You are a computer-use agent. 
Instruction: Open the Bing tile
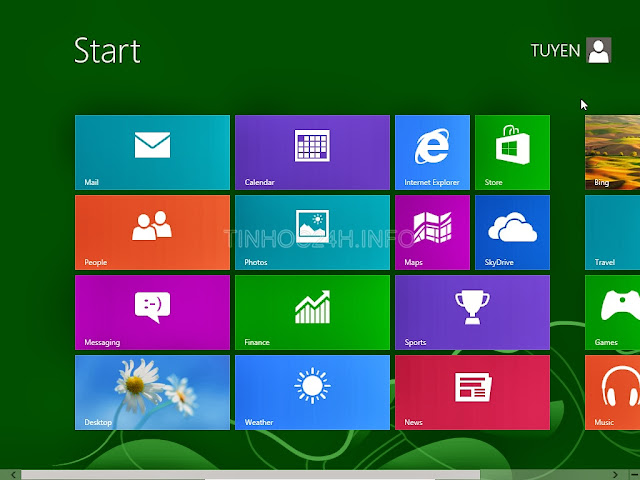tap(612, 152)
